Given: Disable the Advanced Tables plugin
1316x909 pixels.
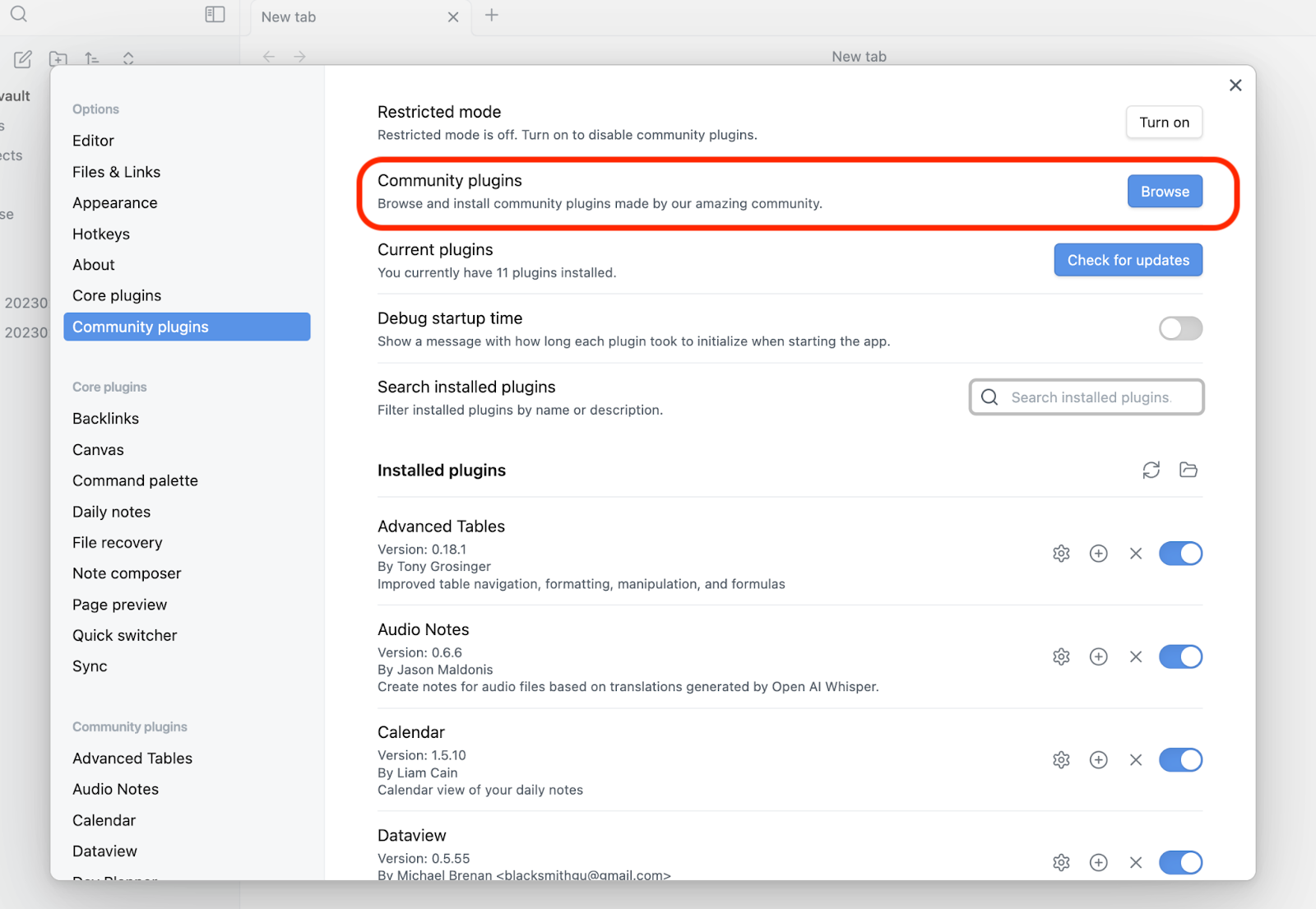Looking at the screenshot, I should [1180, 554].
